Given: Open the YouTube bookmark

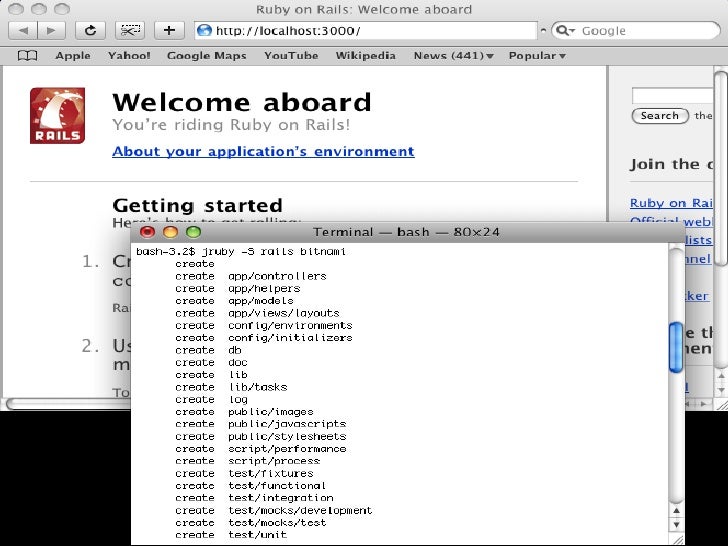Looking at the screenshot, I should 291,56.
